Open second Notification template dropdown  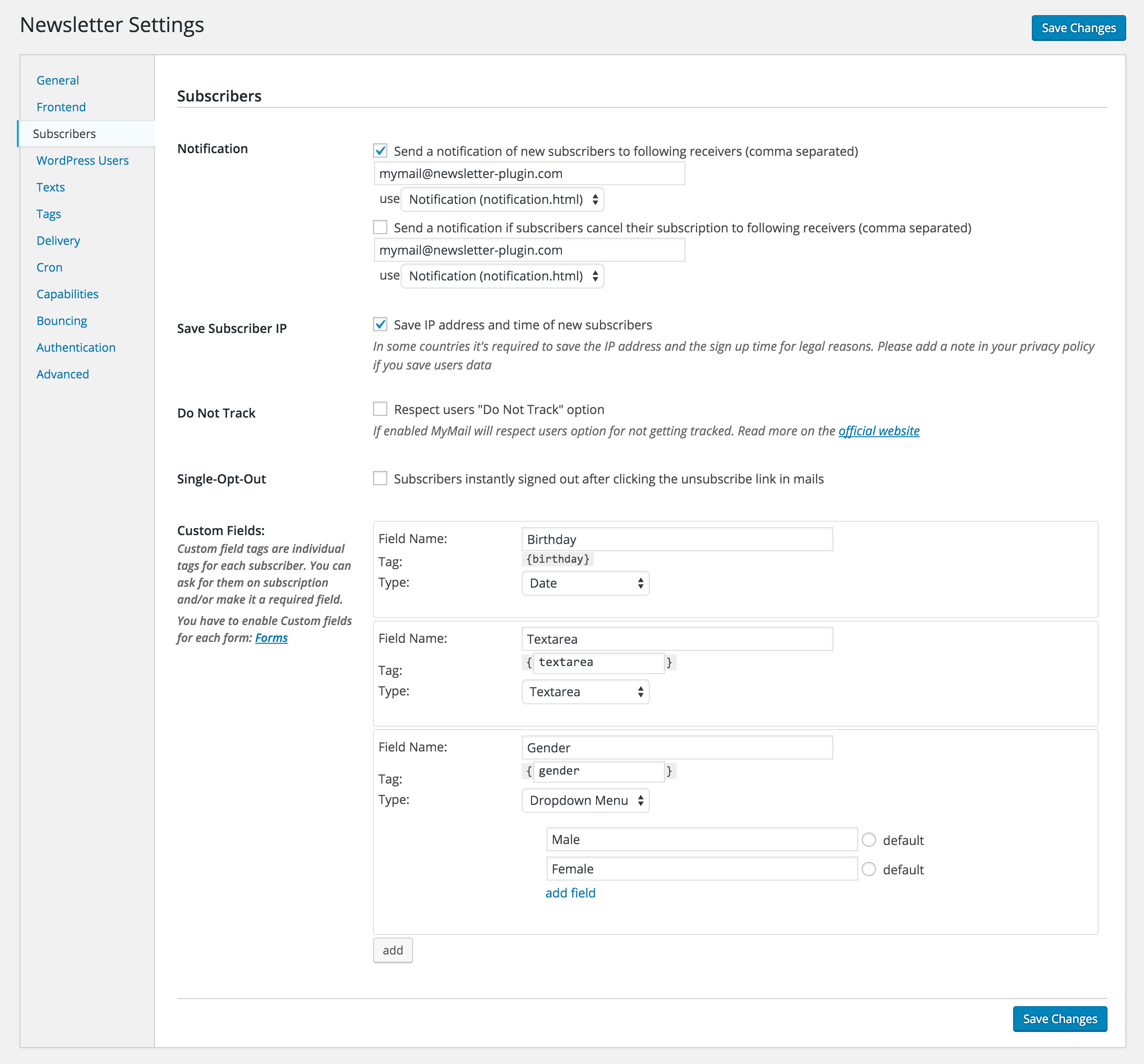[502, 276]
